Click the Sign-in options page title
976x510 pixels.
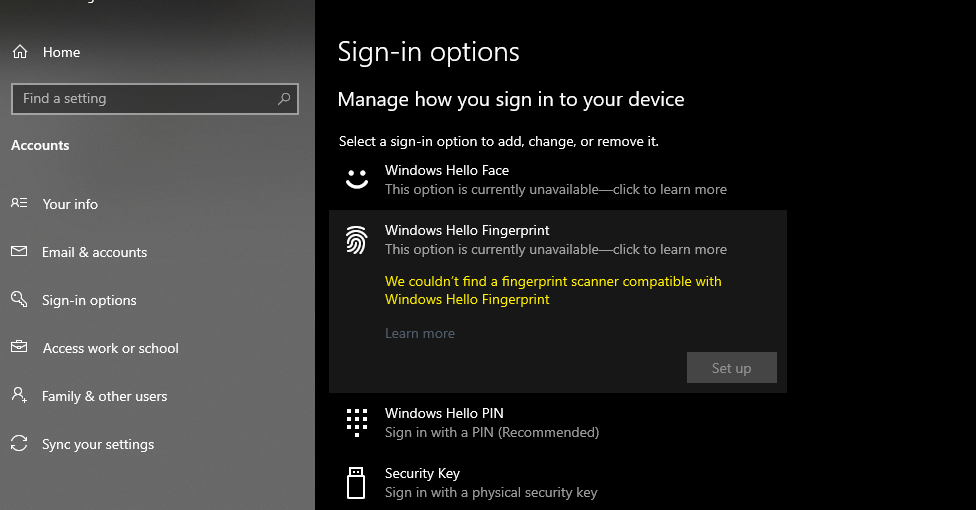pyautogui.click(x=428, y=52)
